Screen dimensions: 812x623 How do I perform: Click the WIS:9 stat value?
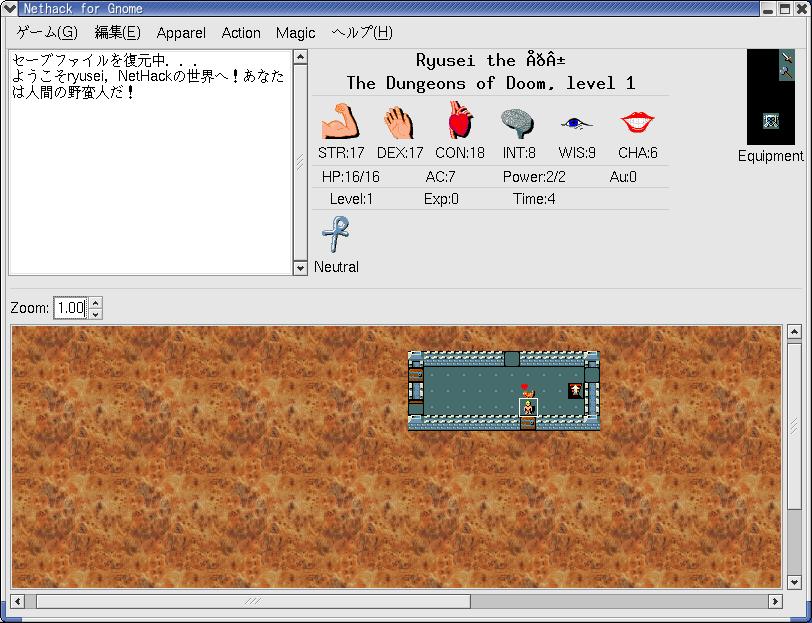577,153
